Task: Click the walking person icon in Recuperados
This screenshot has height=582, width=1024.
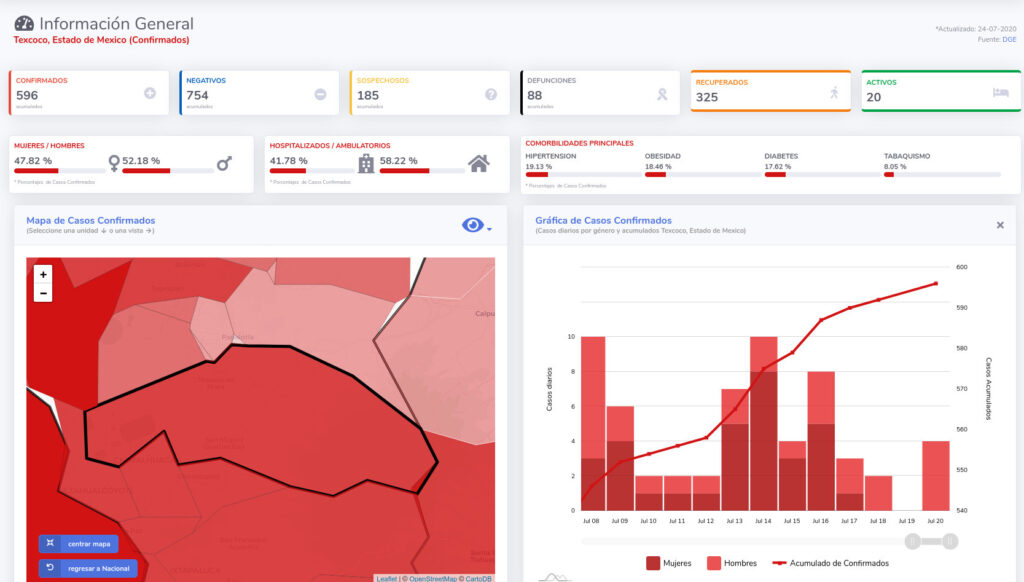Action: pos(834,93)
